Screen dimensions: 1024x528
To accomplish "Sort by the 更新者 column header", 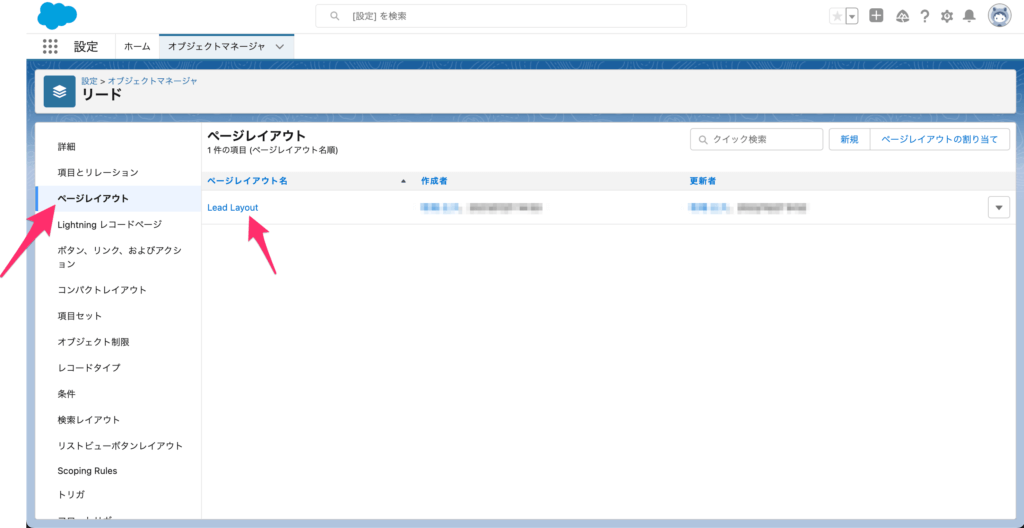I will point(703,180).
